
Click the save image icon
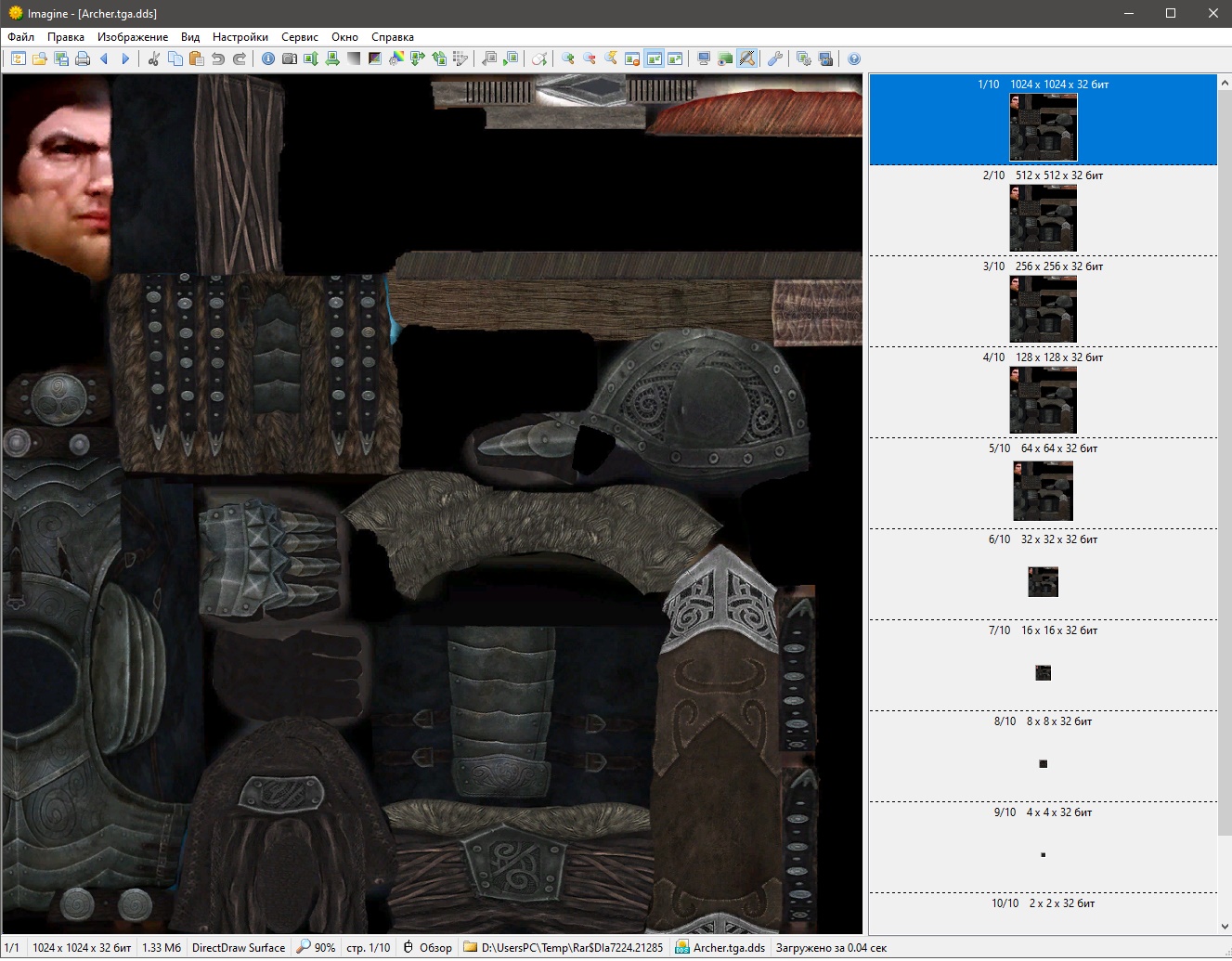tap(61, 58)
